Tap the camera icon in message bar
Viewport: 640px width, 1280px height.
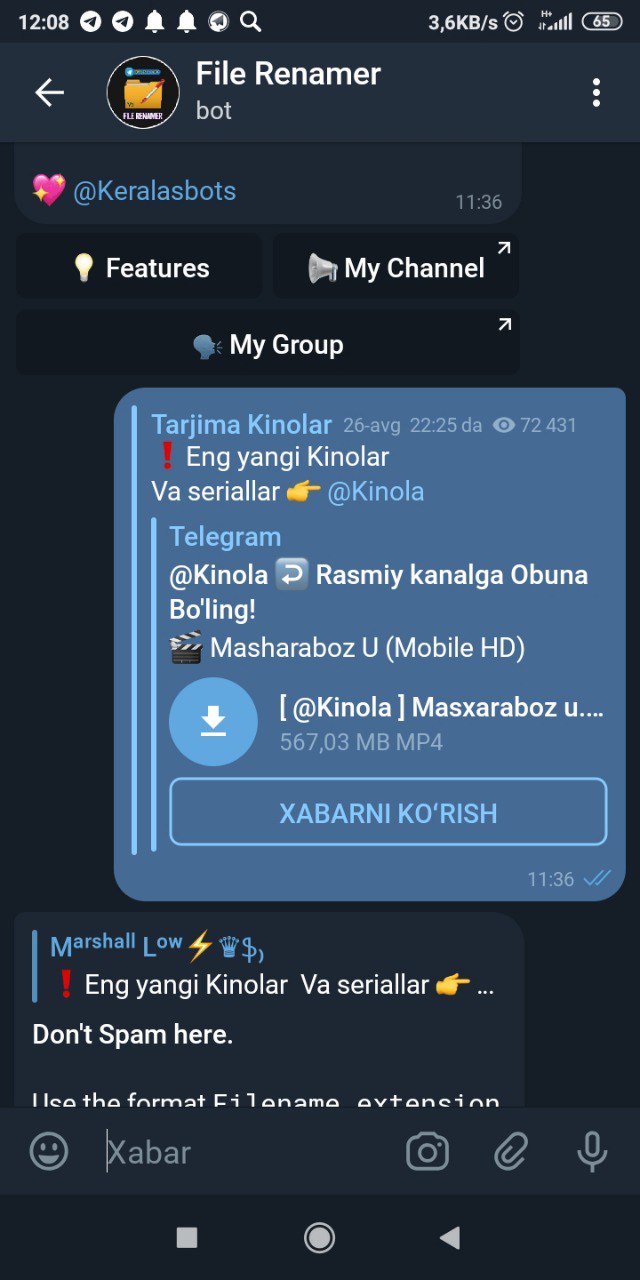427,1152
